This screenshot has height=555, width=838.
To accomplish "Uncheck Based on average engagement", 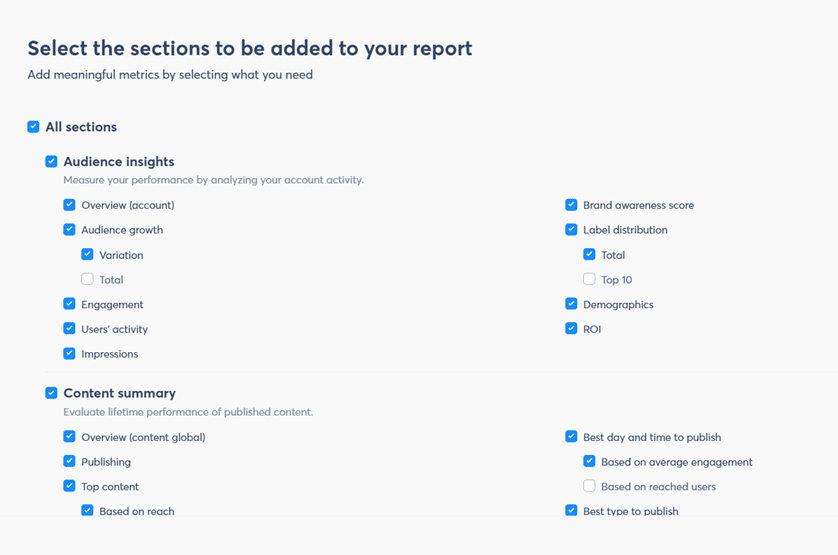I will [589, 462].
